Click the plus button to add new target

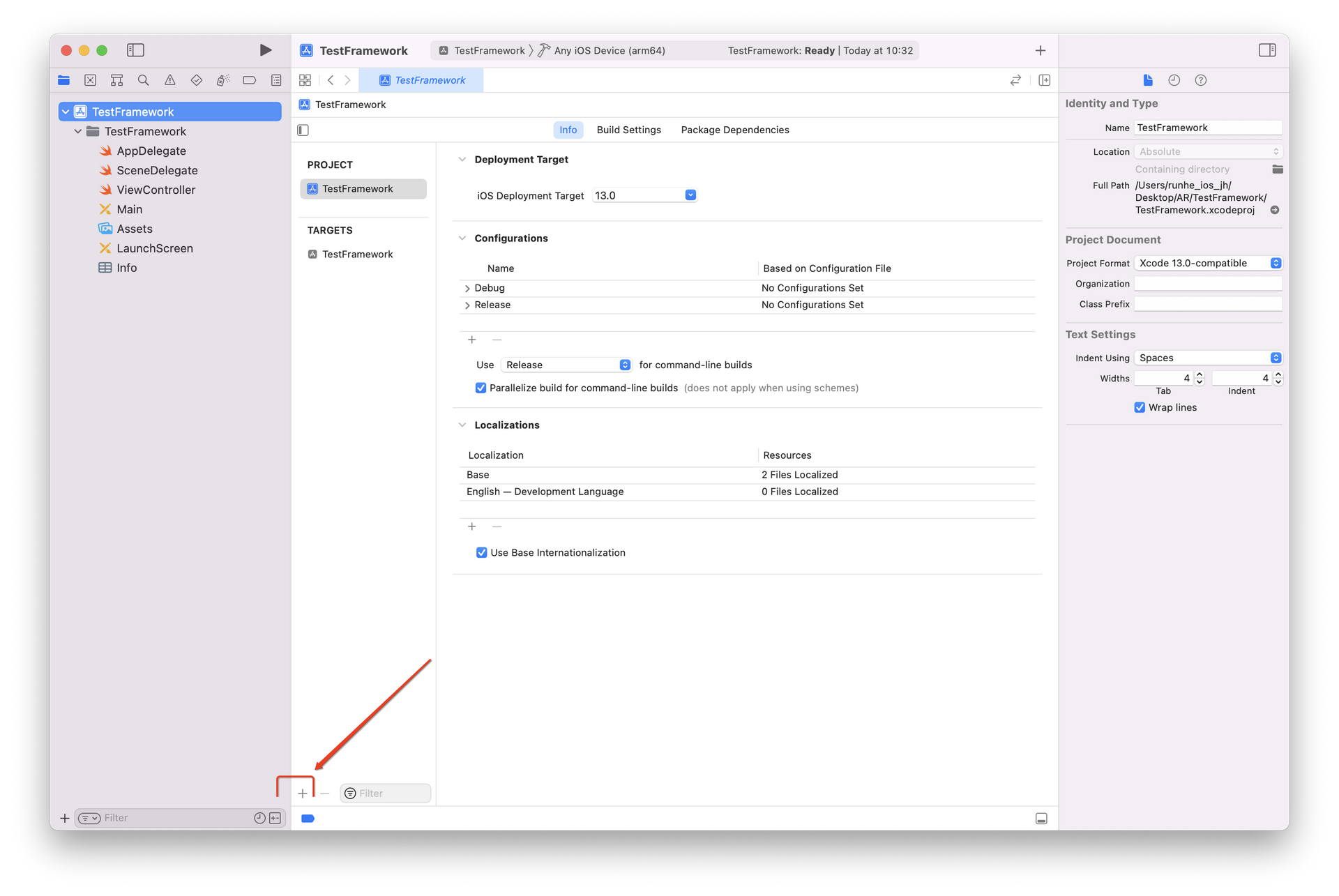[x=302, y=792]
